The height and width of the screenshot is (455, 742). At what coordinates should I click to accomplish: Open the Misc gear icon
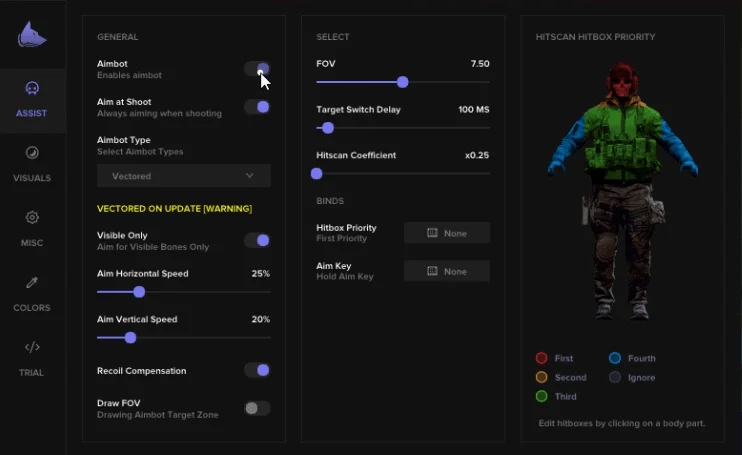click(32, 218)
